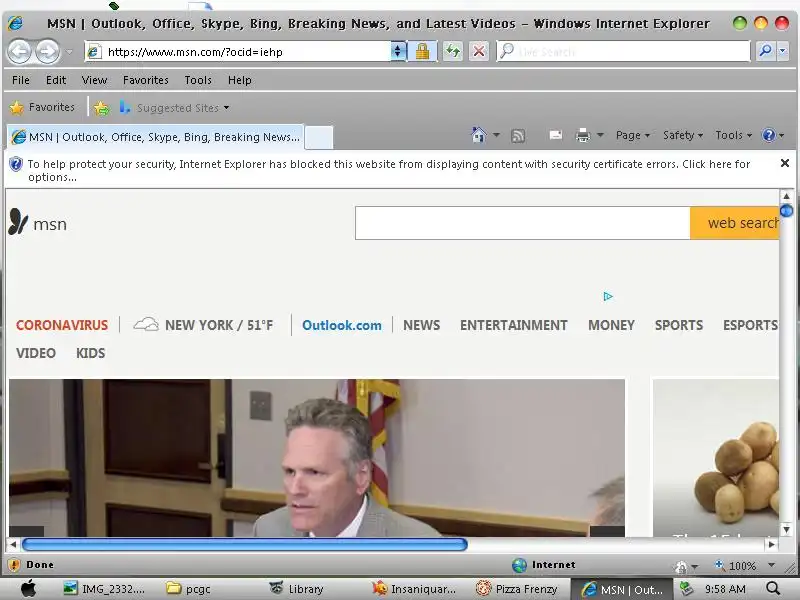The image size is (800, 600).
Task: Open the Safety dropdown menu
Action: [683, 135]
